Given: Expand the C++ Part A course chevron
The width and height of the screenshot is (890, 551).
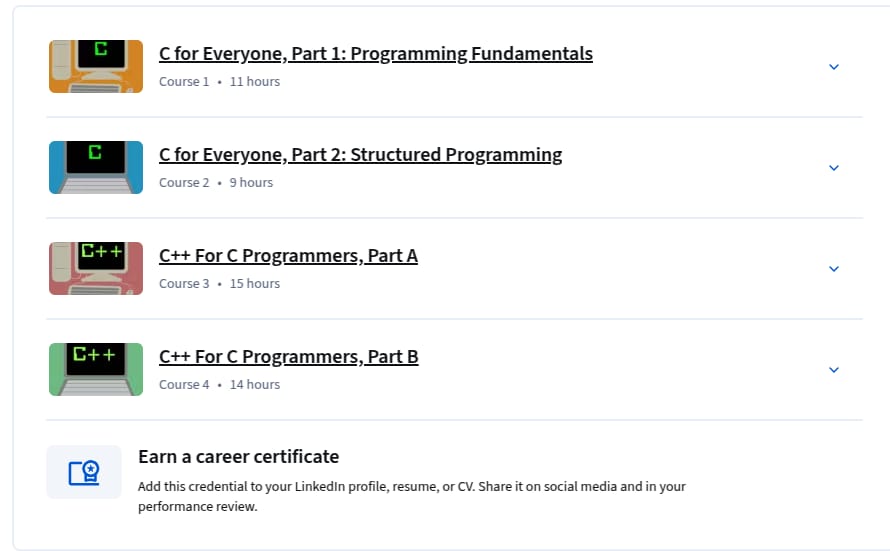Looking at the screenshot, I should (x=834, y=269).
